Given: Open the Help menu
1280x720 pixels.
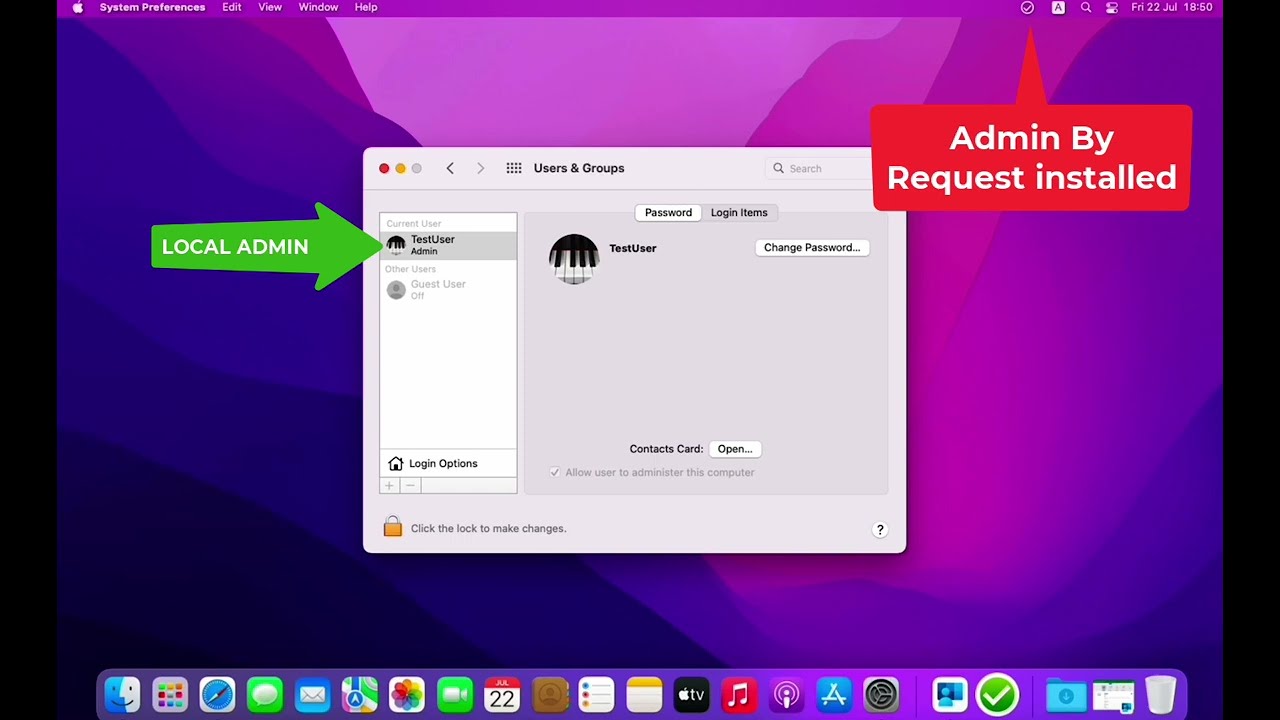Looking at the screenshot, I should click(366, 7).
